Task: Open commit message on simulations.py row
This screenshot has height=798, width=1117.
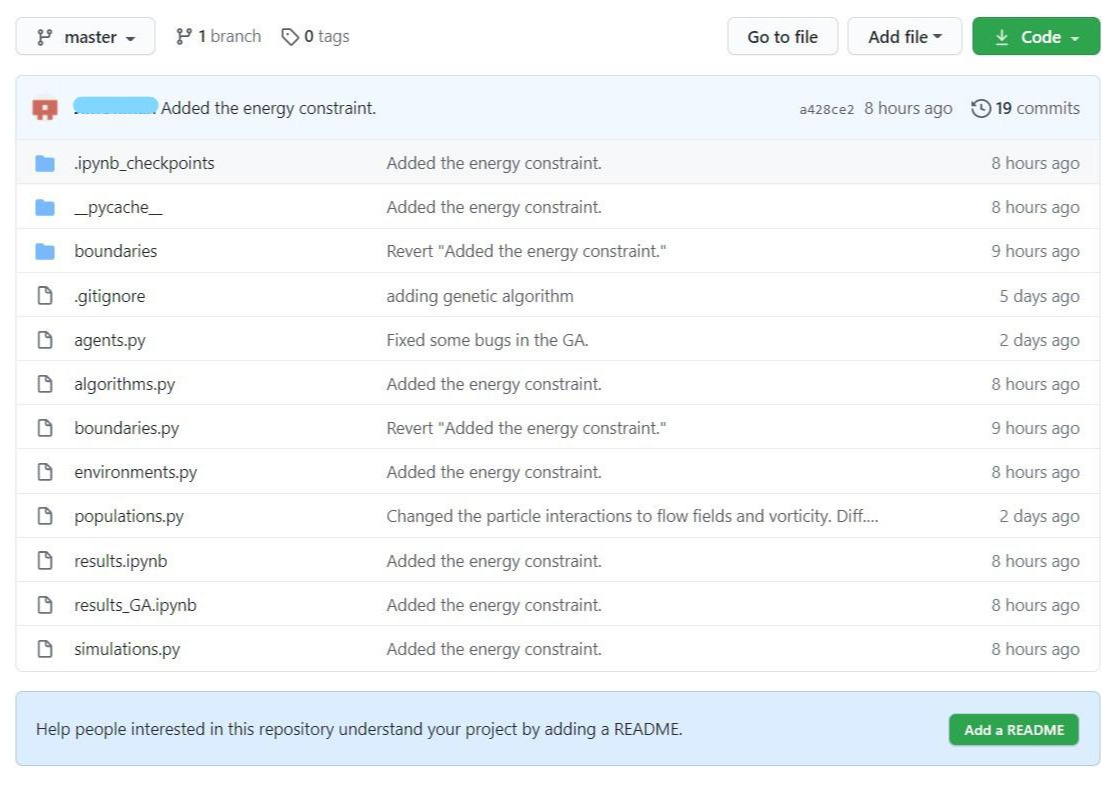Action: click(494, 649)
